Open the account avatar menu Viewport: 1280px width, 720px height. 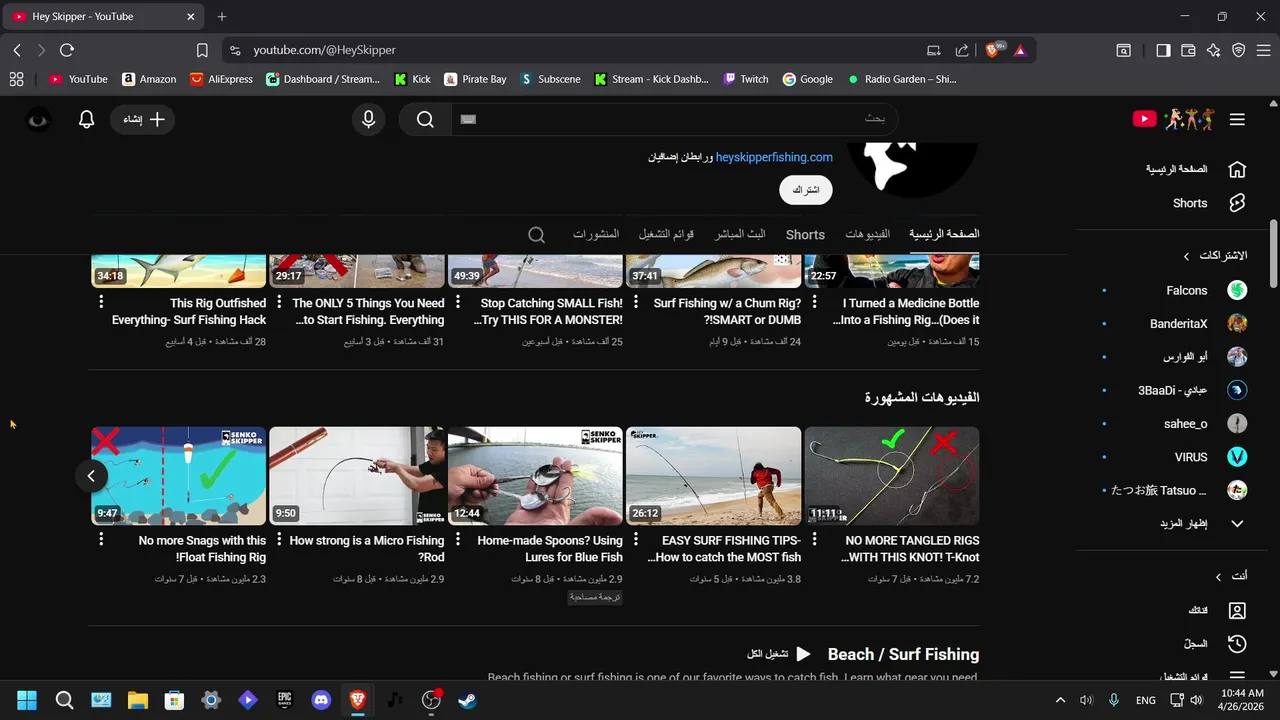(38, 120)
